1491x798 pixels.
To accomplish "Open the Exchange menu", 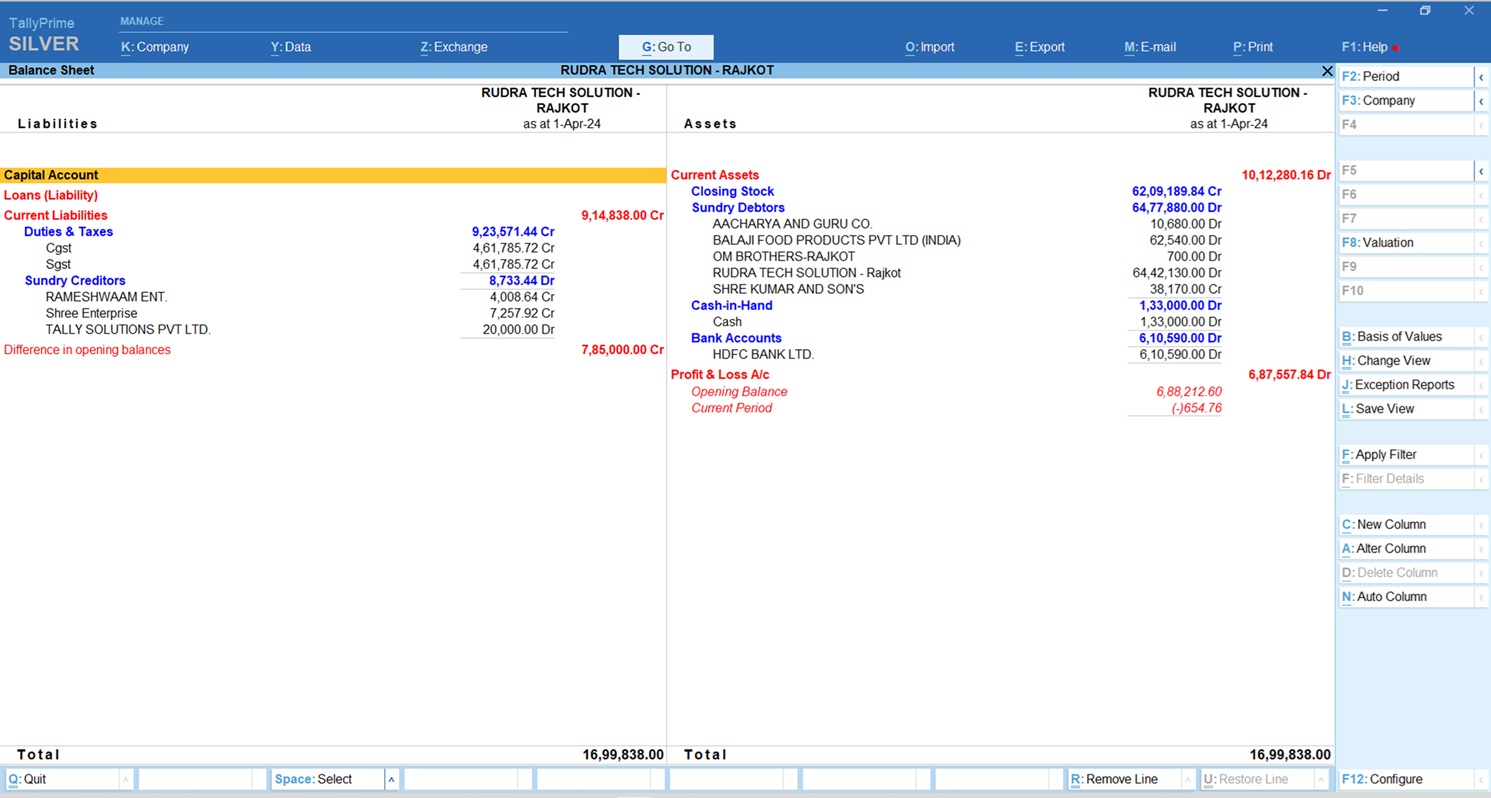I will pyautogui.click(x=454, y=47).
